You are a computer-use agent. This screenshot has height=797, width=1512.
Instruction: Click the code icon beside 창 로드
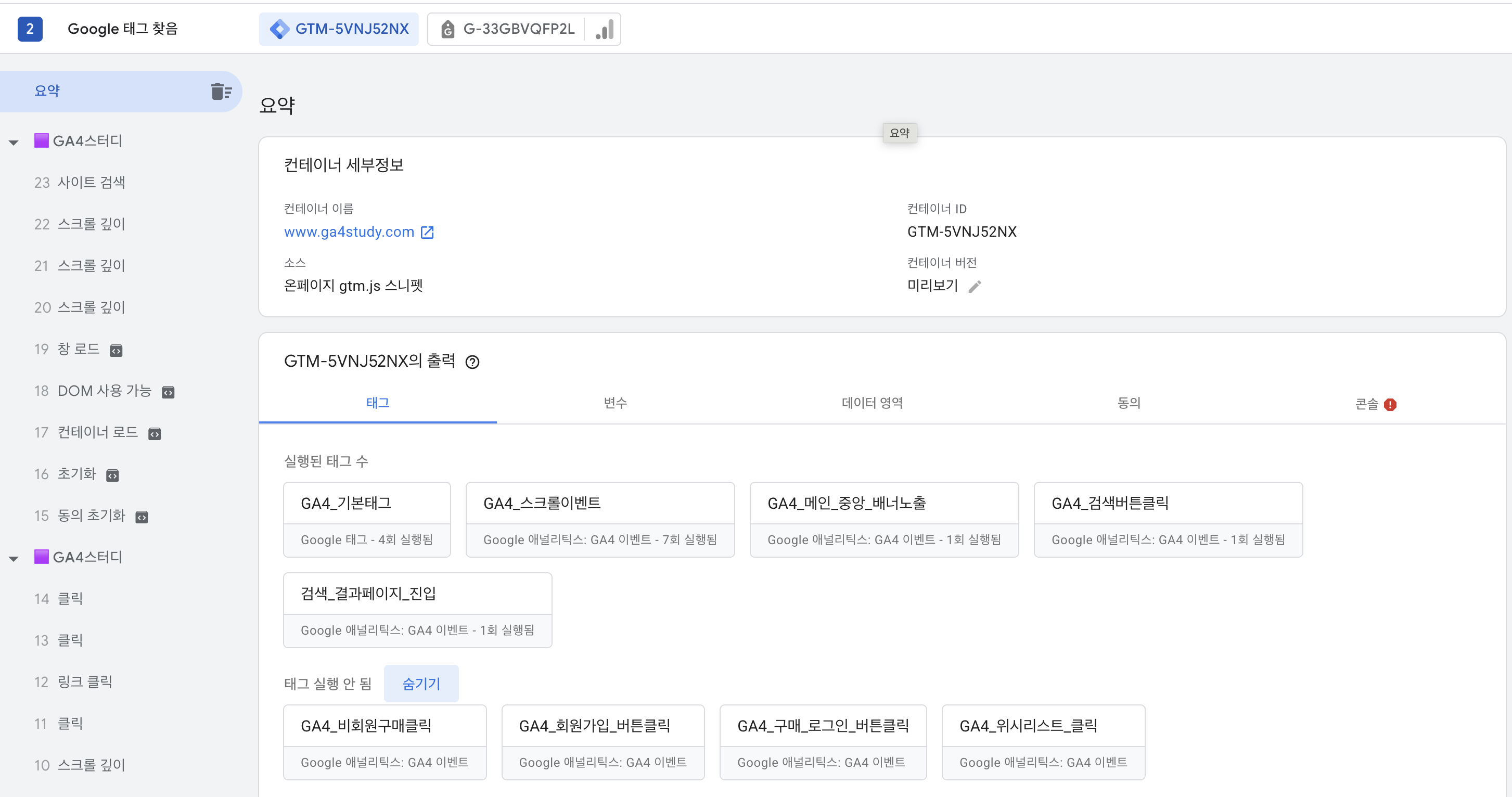(x=116, y=351)
